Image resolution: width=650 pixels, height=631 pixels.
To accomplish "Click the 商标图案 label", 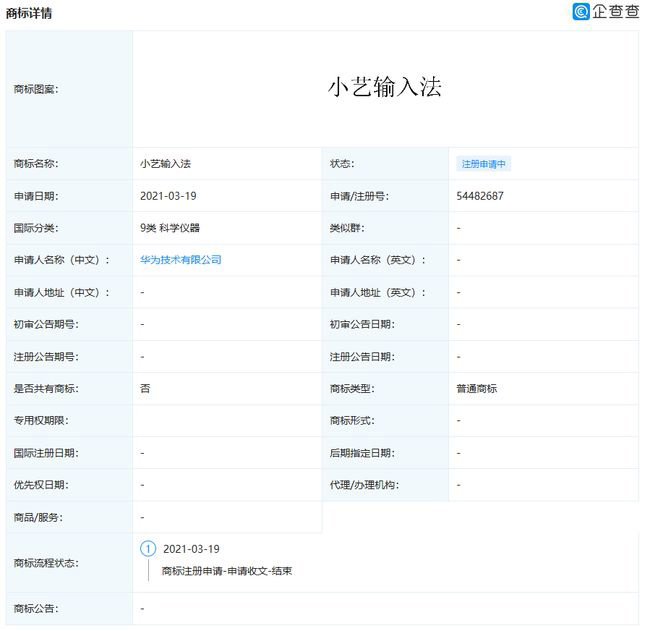I will 36,89.
